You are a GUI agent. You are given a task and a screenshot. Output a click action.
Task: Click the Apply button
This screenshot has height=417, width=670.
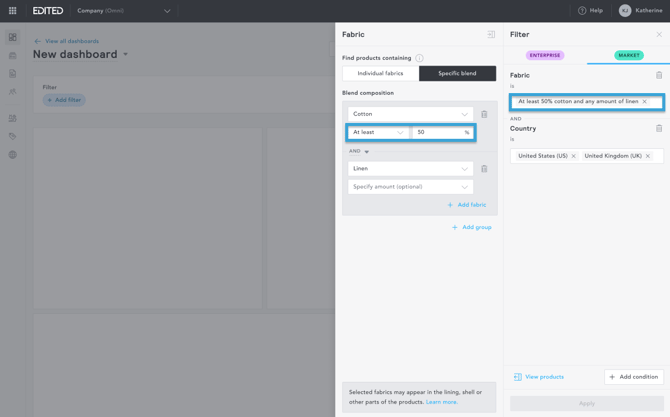tap(587, 403)
